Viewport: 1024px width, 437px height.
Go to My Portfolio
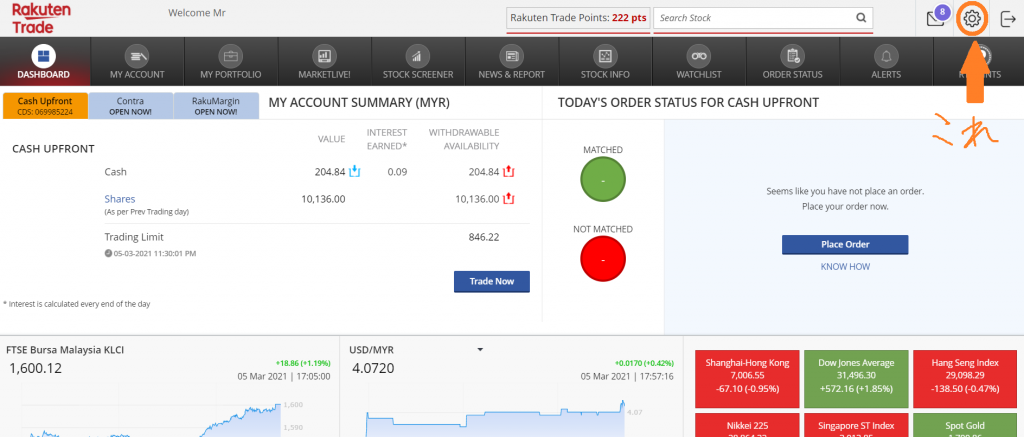231,62
